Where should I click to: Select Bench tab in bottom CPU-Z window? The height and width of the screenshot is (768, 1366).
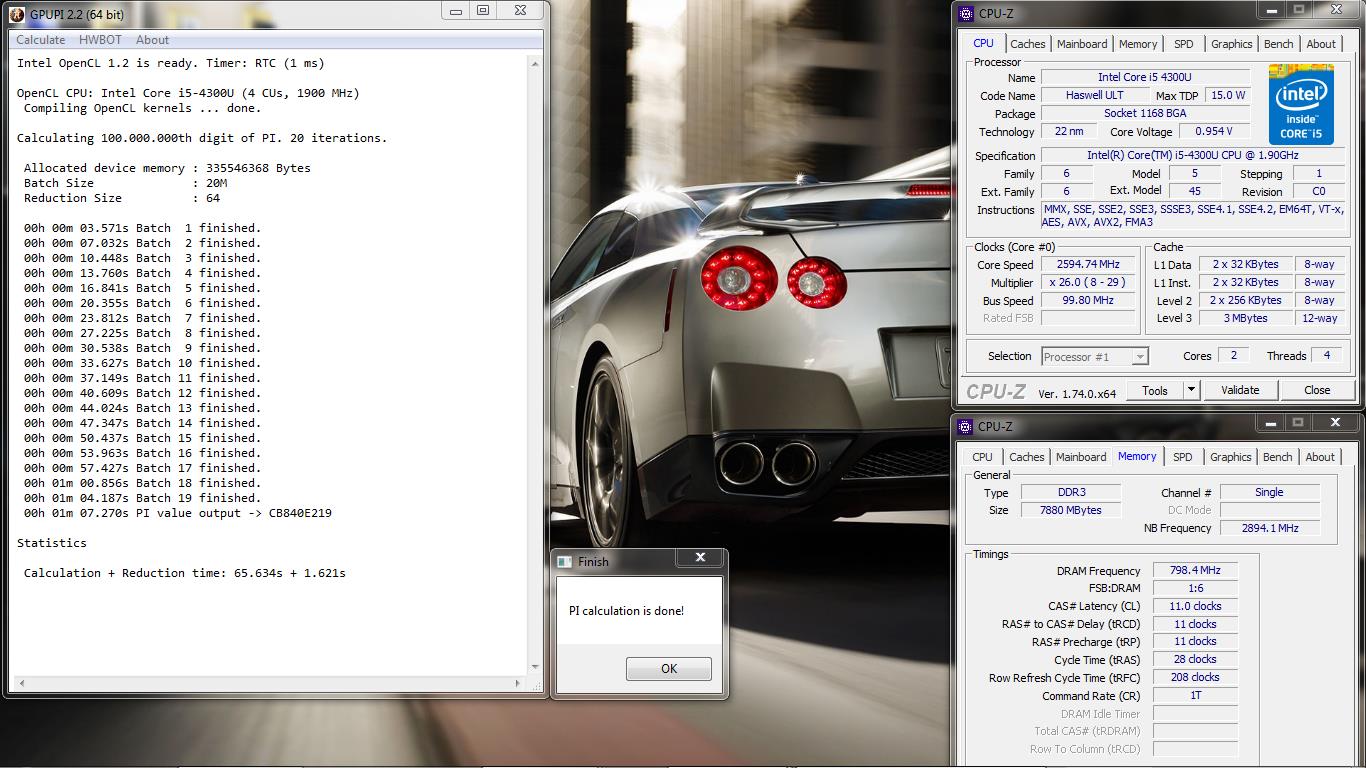[1277, 457]
